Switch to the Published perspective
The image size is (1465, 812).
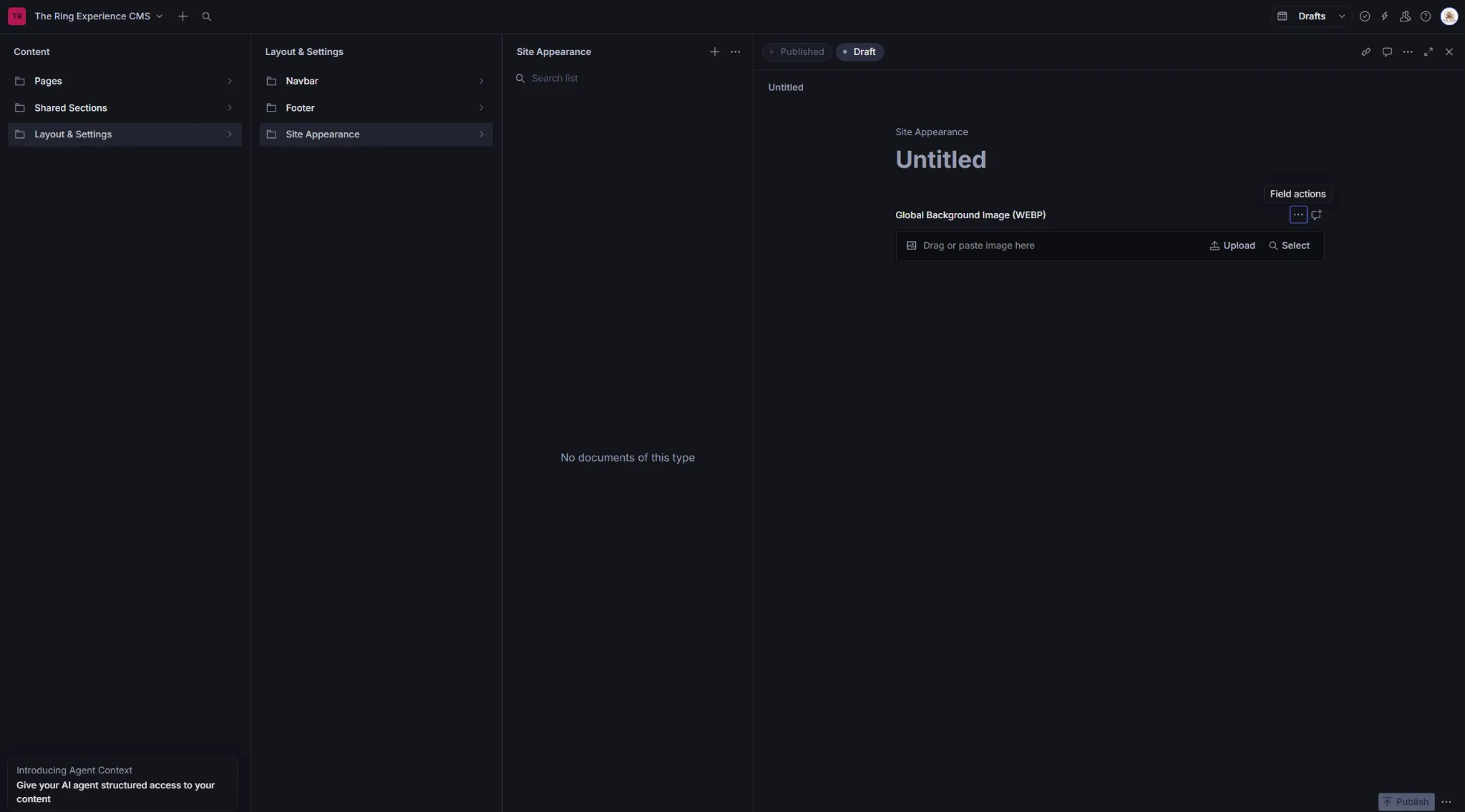point(797,52)
